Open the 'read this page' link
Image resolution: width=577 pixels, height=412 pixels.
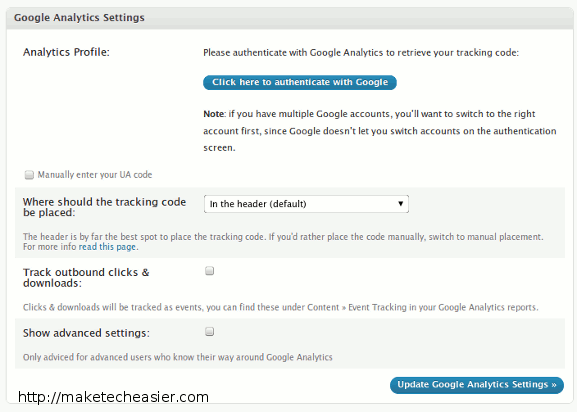tap(107, 247)
